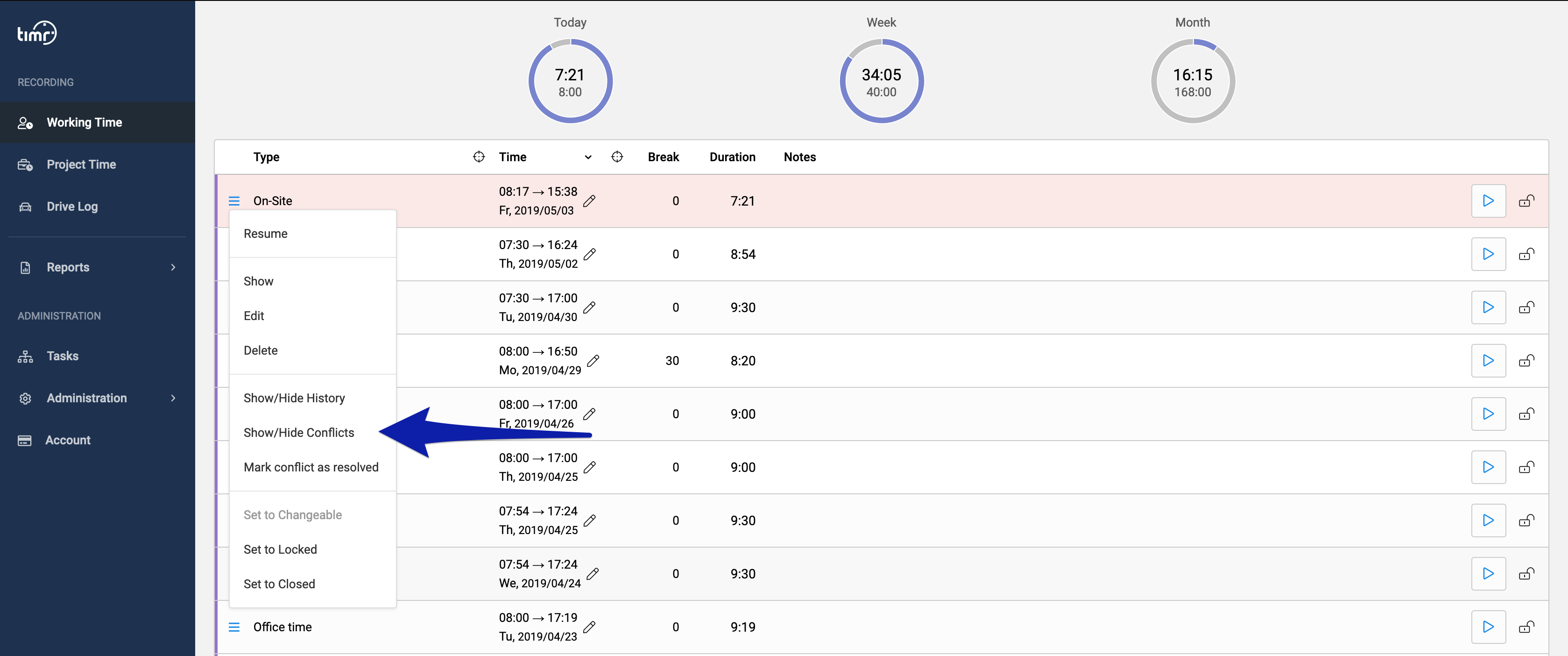1568x656 pixels.
Task: Click the Type column header
Action: pyautogui.click(x=267, y=157)
